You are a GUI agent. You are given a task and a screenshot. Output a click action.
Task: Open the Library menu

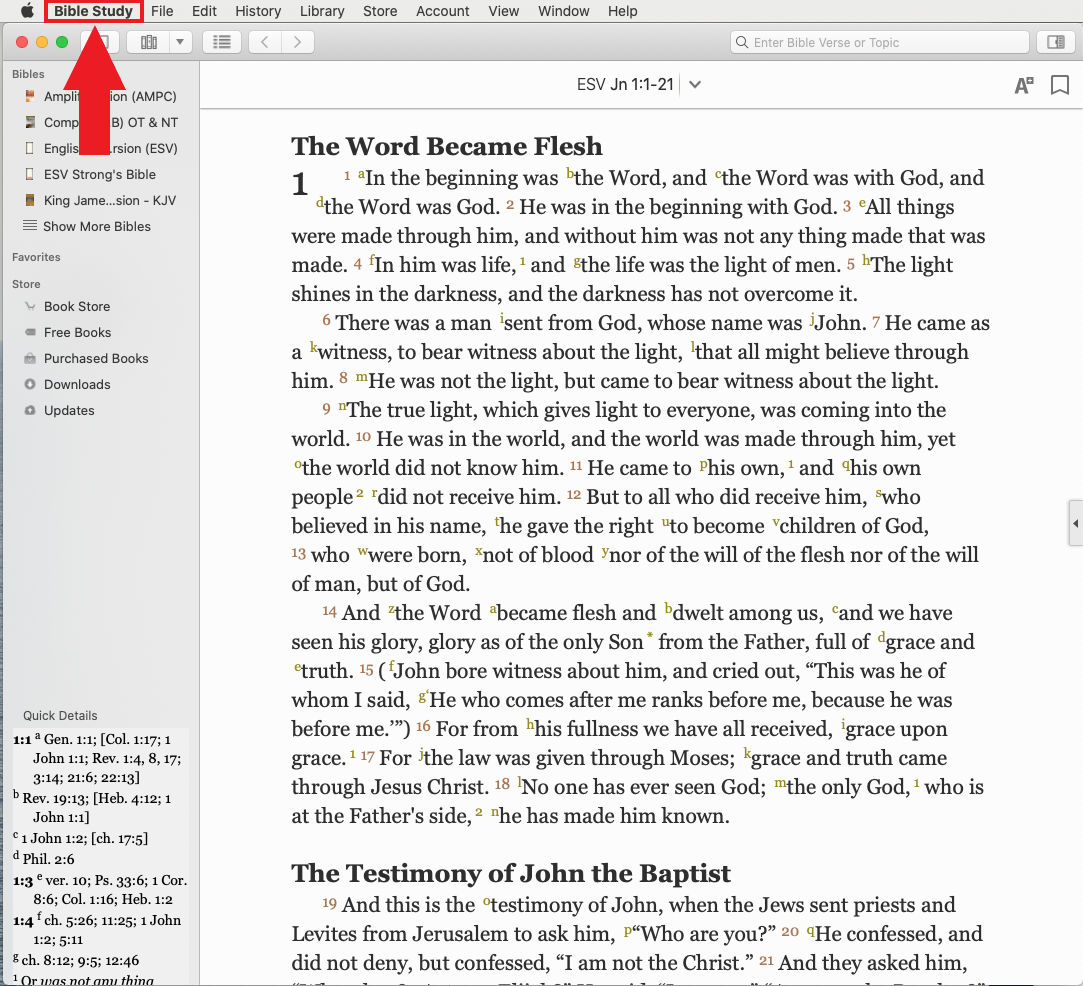322,11
